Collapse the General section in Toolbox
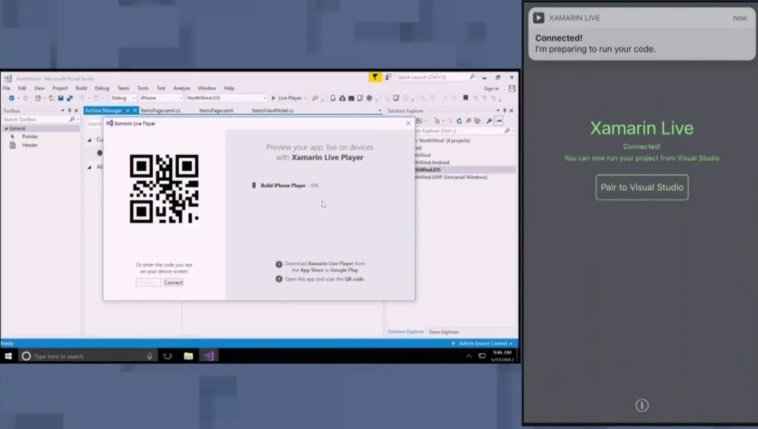 [5, 128]
